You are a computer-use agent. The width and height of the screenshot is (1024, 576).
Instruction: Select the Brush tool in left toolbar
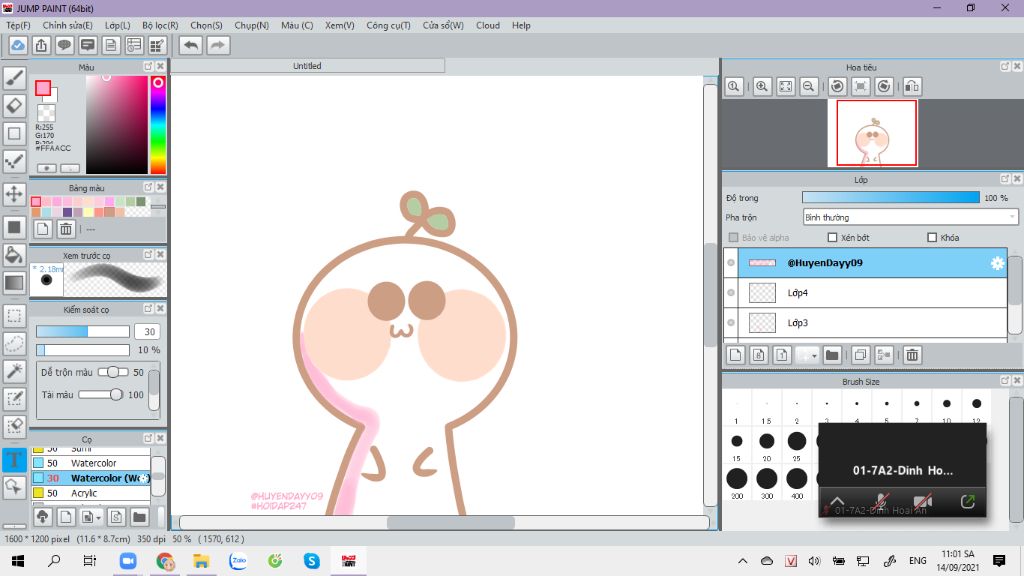point(14,78)
